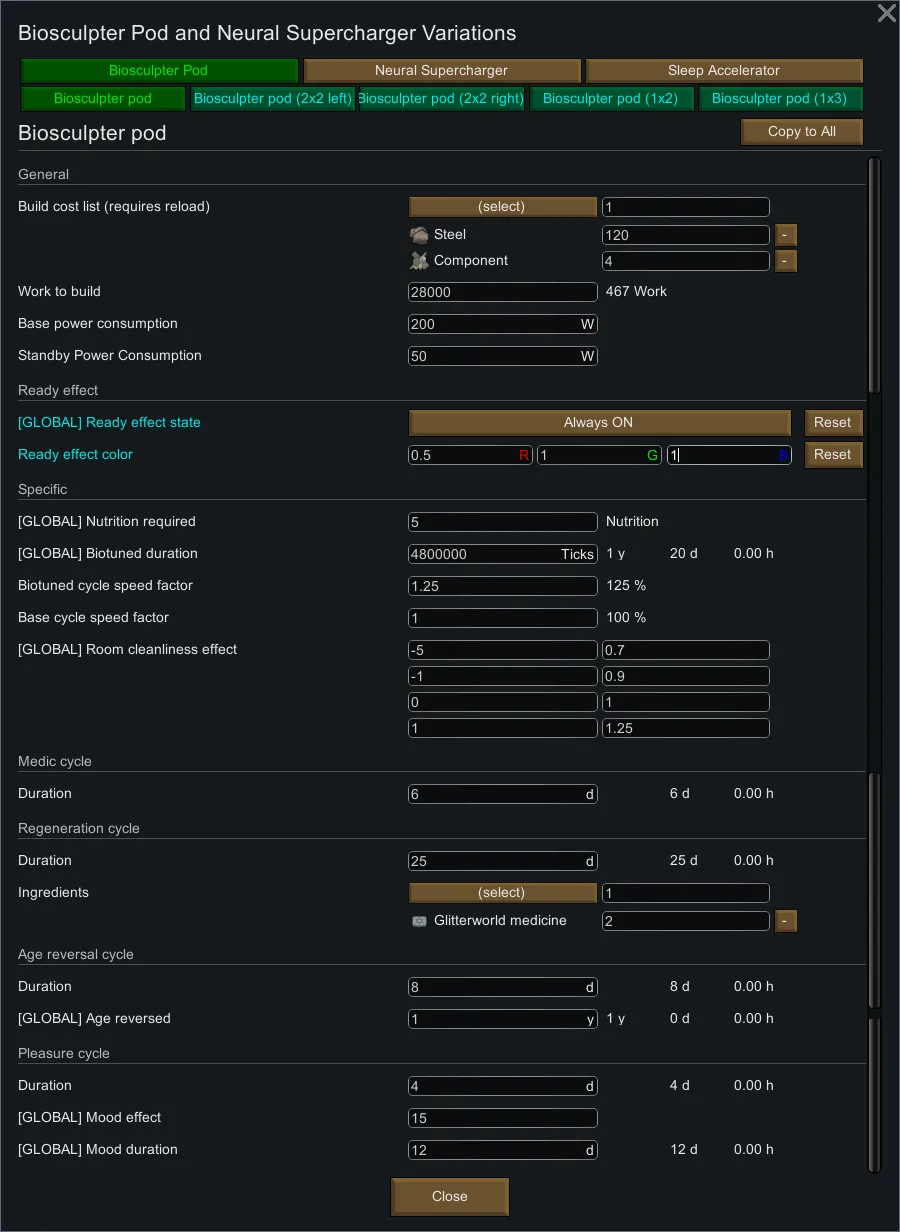
Task: Open the Build cost list select dropdown
Action: (502, 207)
